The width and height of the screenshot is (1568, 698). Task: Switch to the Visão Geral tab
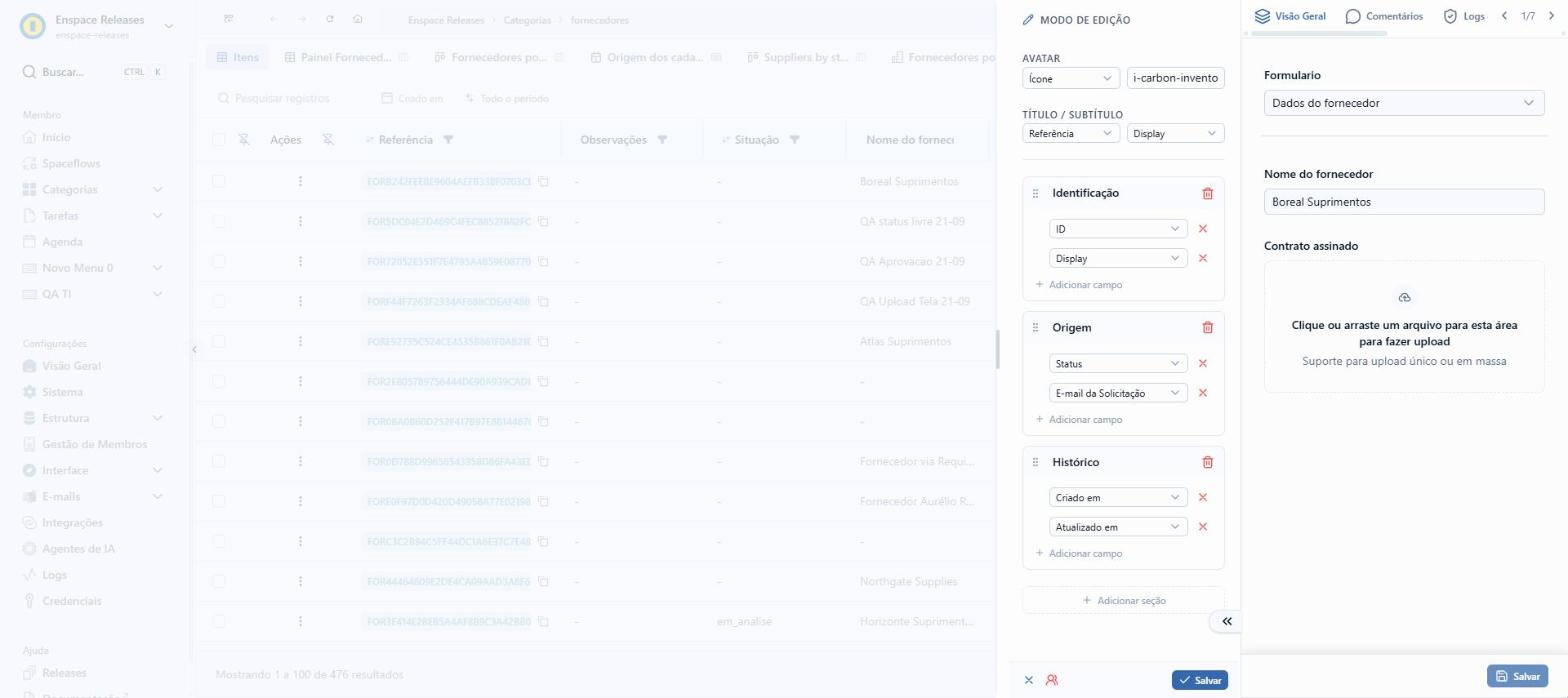[x=1290, y=16]
